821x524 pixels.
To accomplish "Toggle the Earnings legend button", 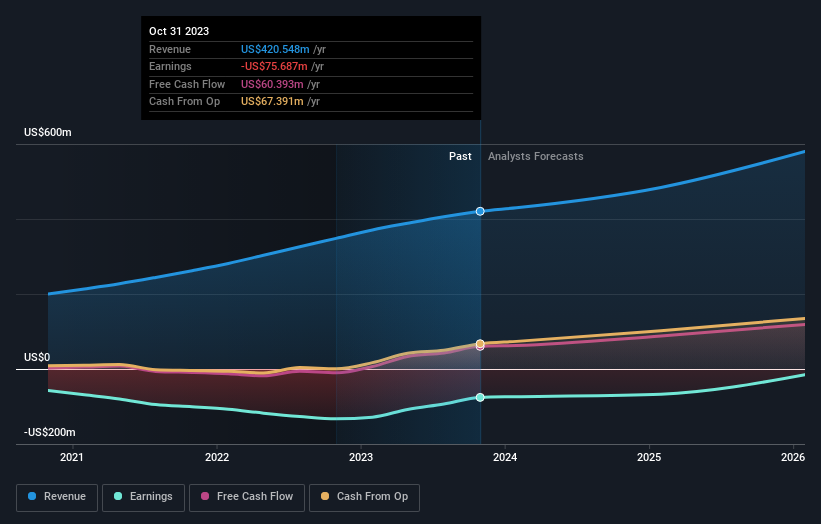I will [x=143, y=497].
